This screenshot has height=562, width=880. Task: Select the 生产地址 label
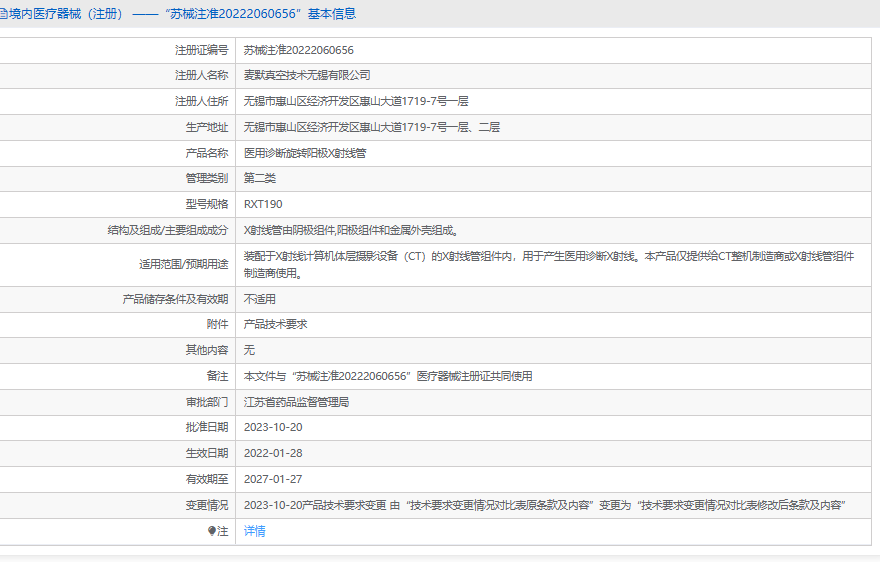coord(207,127)
